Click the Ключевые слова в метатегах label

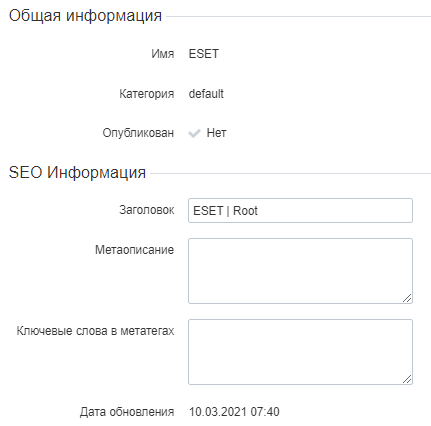click(95, 331)
